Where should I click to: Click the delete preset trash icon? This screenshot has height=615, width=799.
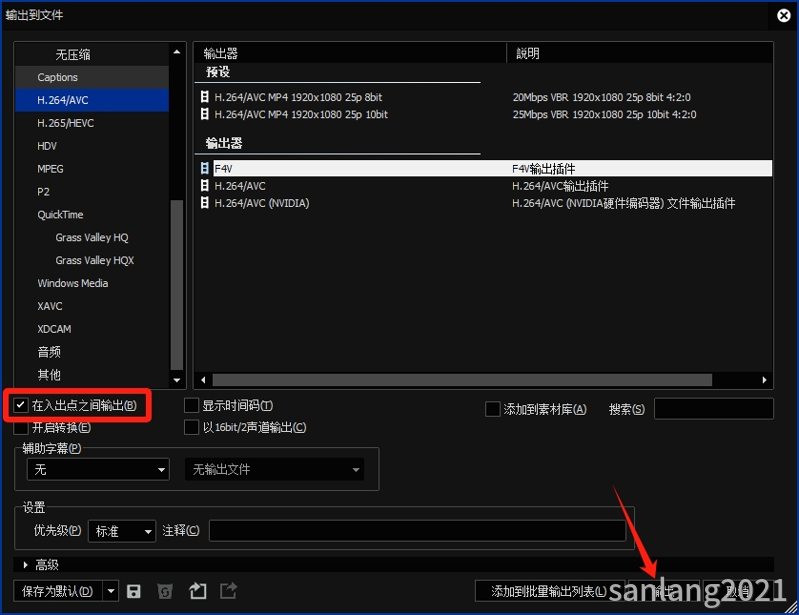(165, 591)
